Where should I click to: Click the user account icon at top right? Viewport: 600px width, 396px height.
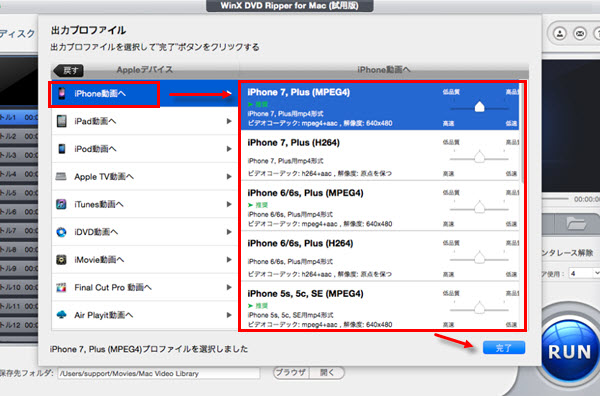pos(560,34)
